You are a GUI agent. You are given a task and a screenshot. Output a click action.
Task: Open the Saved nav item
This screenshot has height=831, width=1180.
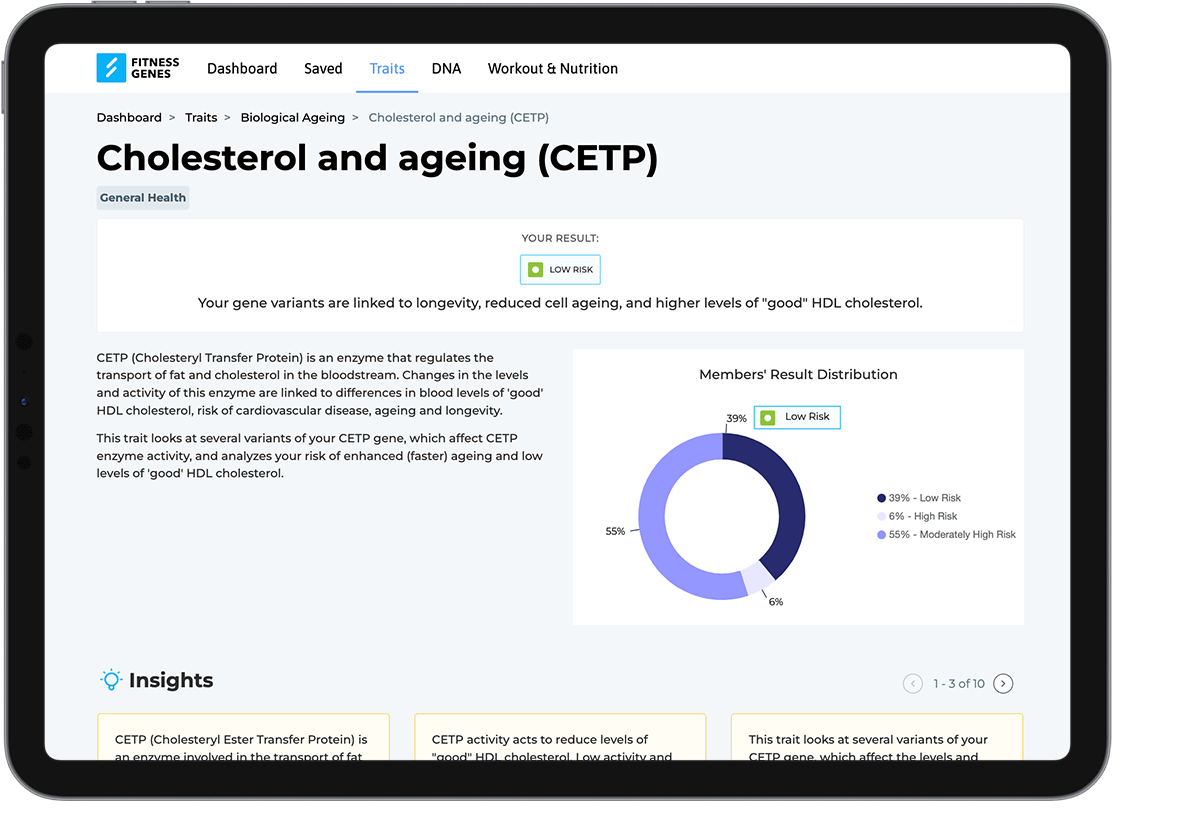323,69
